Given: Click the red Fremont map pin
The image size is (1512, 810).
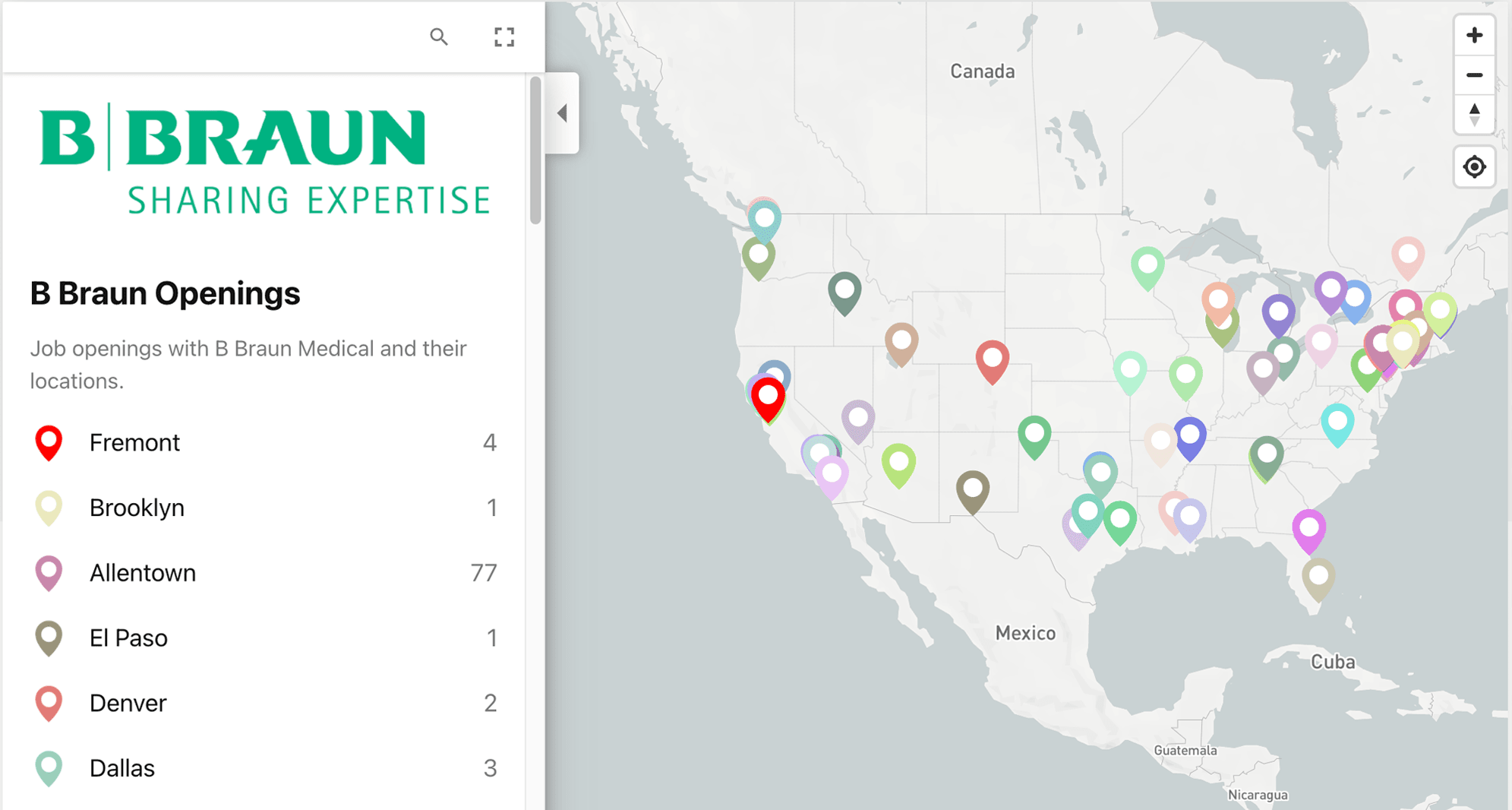Looking at the screenshot, I should pos(768,397).
